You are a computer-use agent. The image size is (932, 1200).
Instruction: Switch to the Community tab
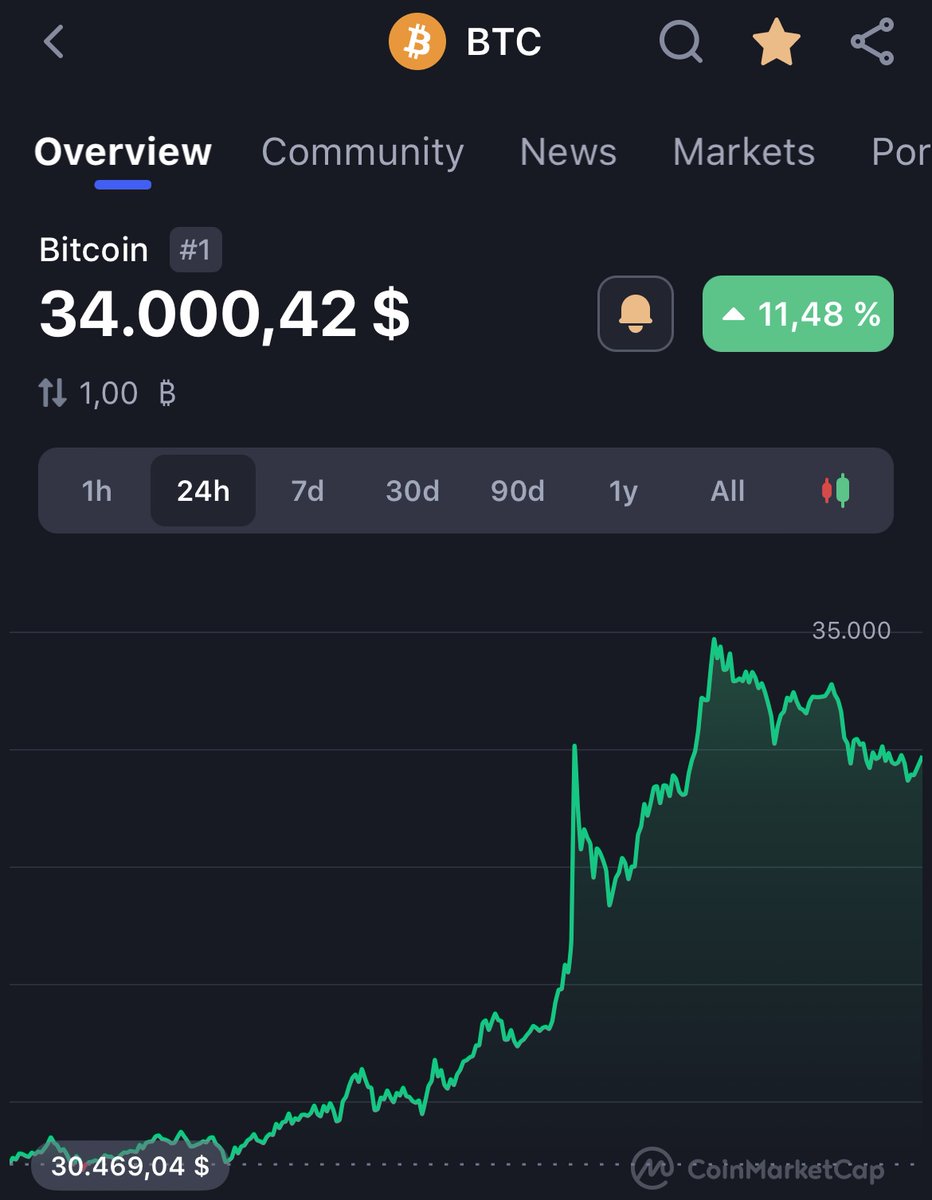pos(362,152)
